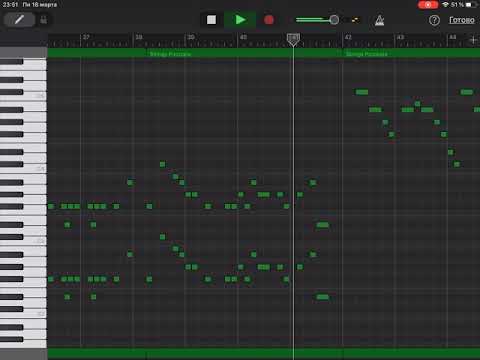Viewport: 480px width, 360px height.
Task: Tap the lock icon beside the pencil
Action: pyautogui.click(x=44, y=20)
